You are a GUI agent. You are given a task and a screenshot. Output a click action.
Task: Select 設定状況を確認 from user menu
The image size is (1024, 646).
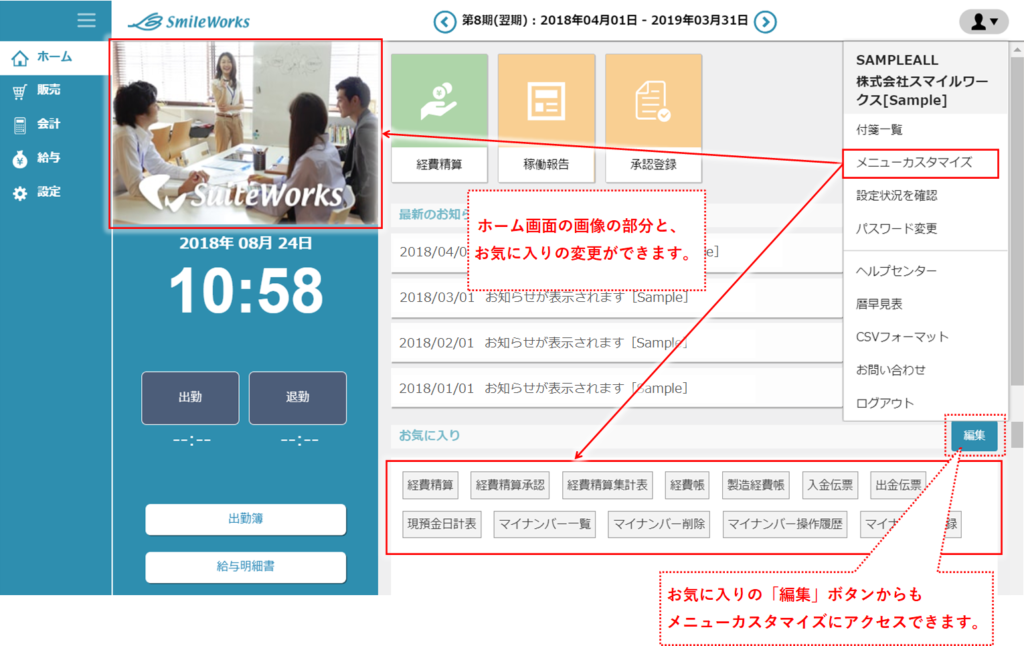click(x=897, y=196)
